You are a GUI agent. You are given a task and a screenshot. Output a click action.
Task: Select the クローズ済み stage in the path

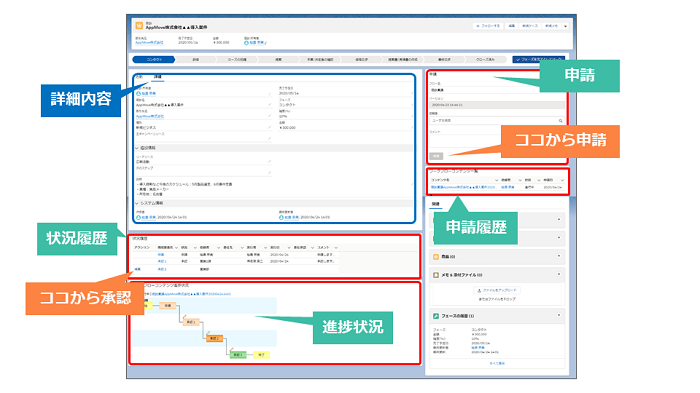point(485,59)
